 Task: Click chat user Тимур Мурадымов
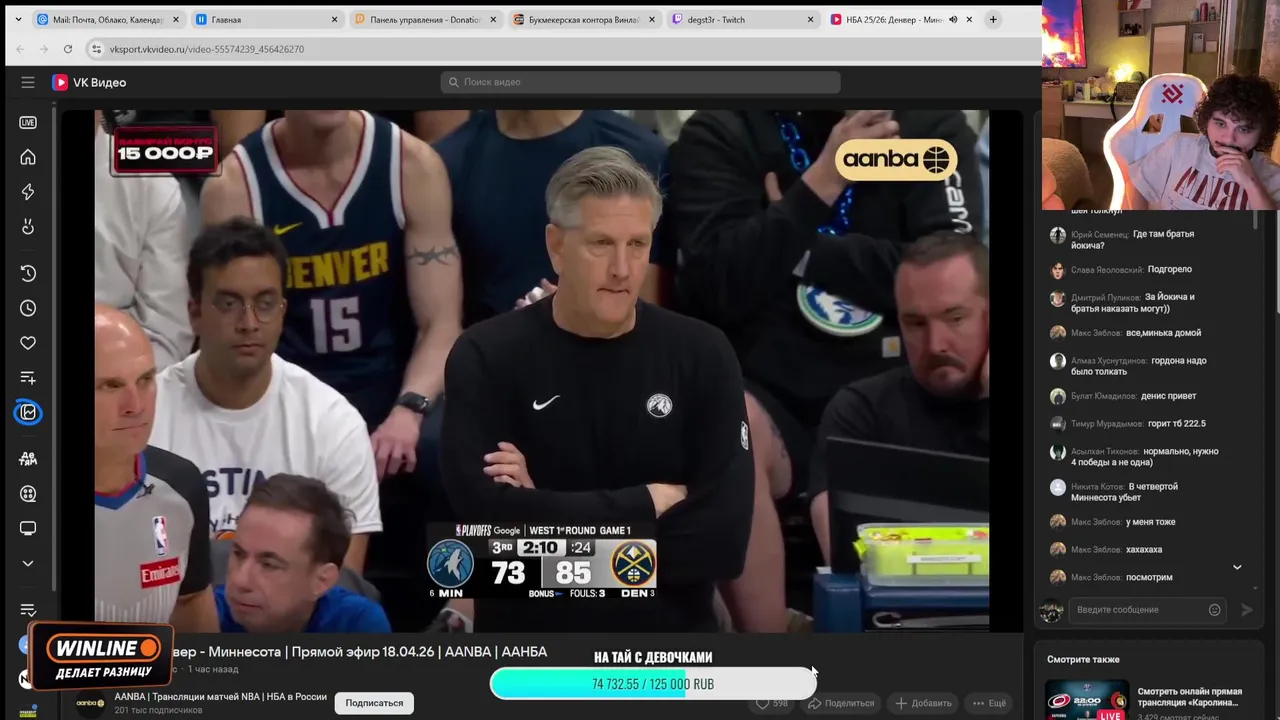point(1107,423)
